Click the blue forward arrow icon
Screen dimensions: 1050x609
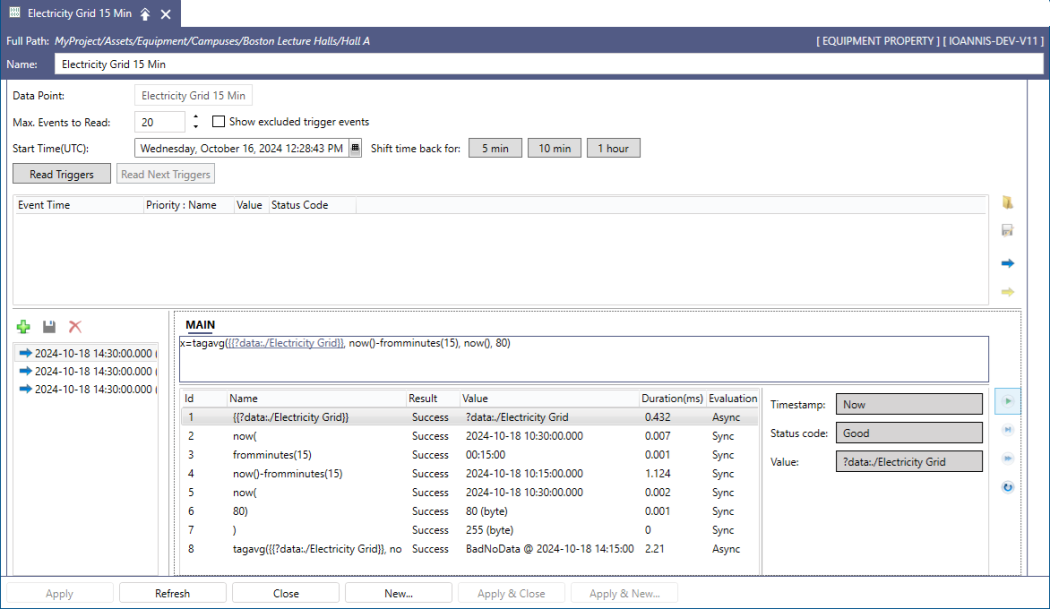point(1008,262)
